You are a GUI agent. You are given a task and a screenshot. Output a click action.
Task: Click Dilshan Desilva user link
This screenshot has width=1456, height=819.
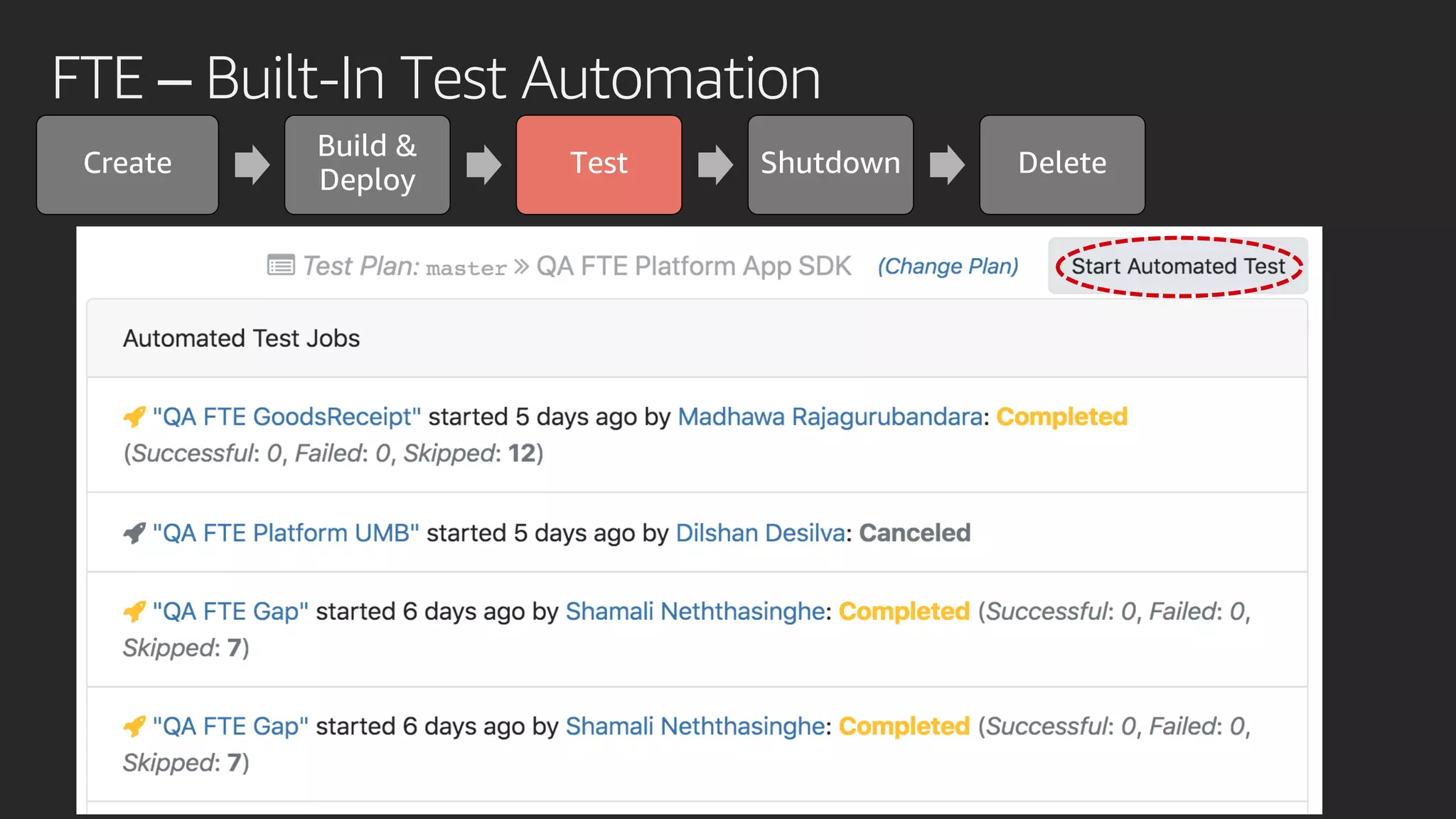click(x=760, y=533)
